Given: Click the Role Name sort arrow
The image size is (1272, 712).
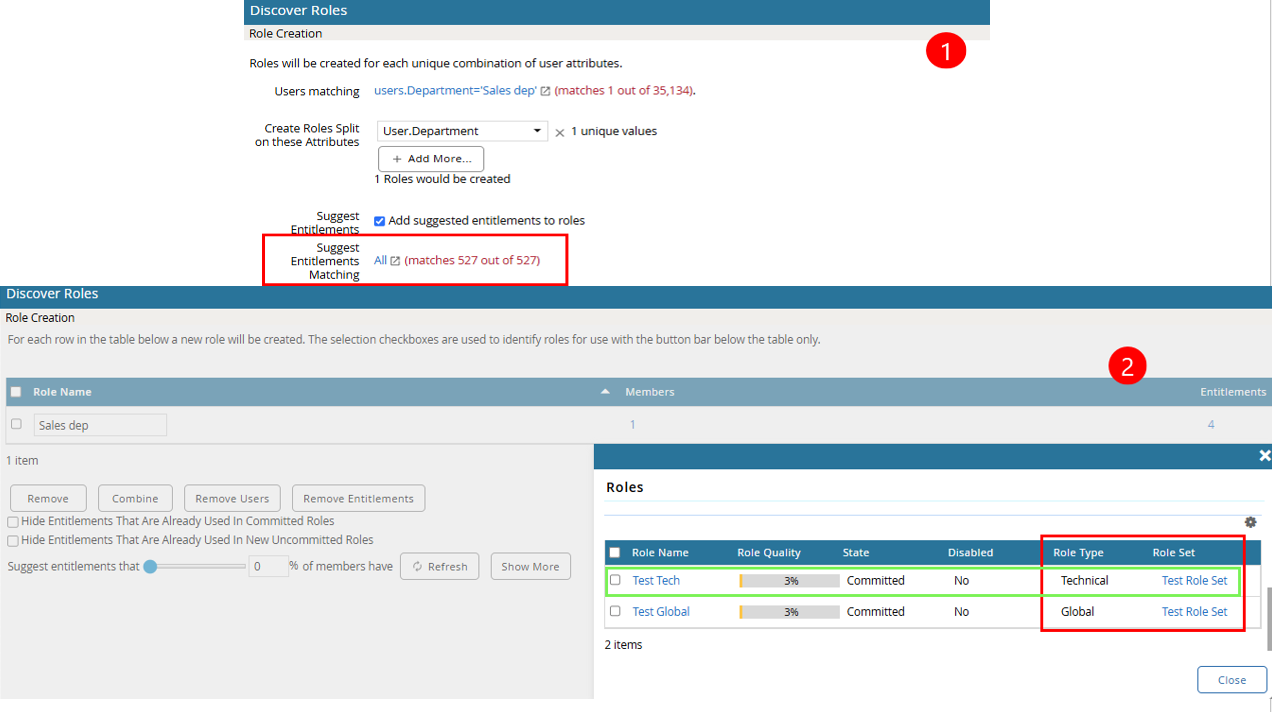Looking at the screenshot, I should pyautogui.click(x=605, y=392).
